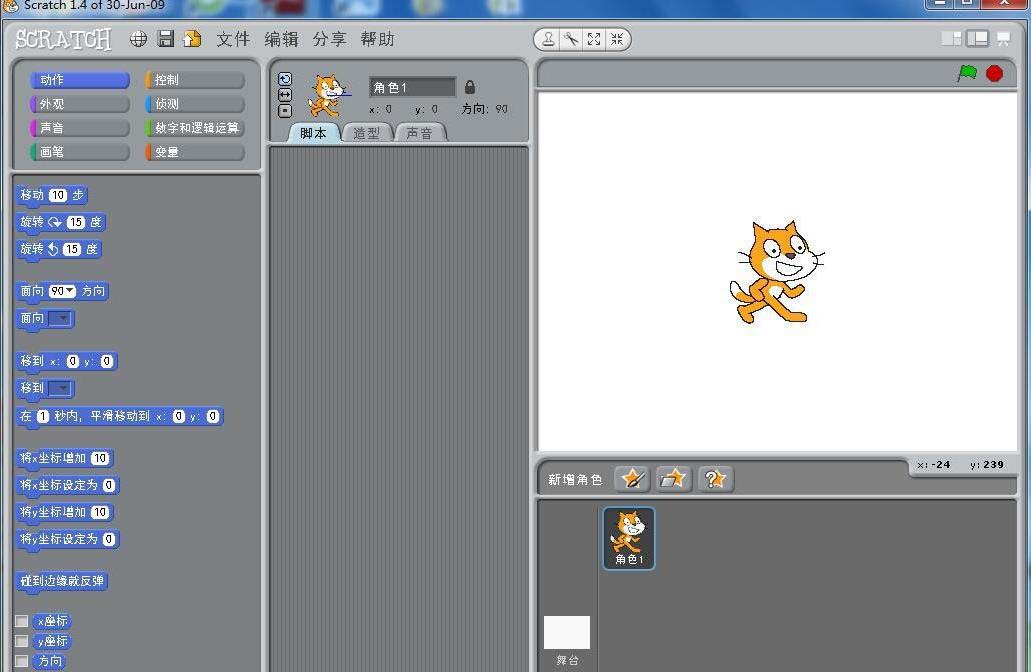
Task: Select the 动作 block category
Action: pyautogui.click(x=80, y=80)
